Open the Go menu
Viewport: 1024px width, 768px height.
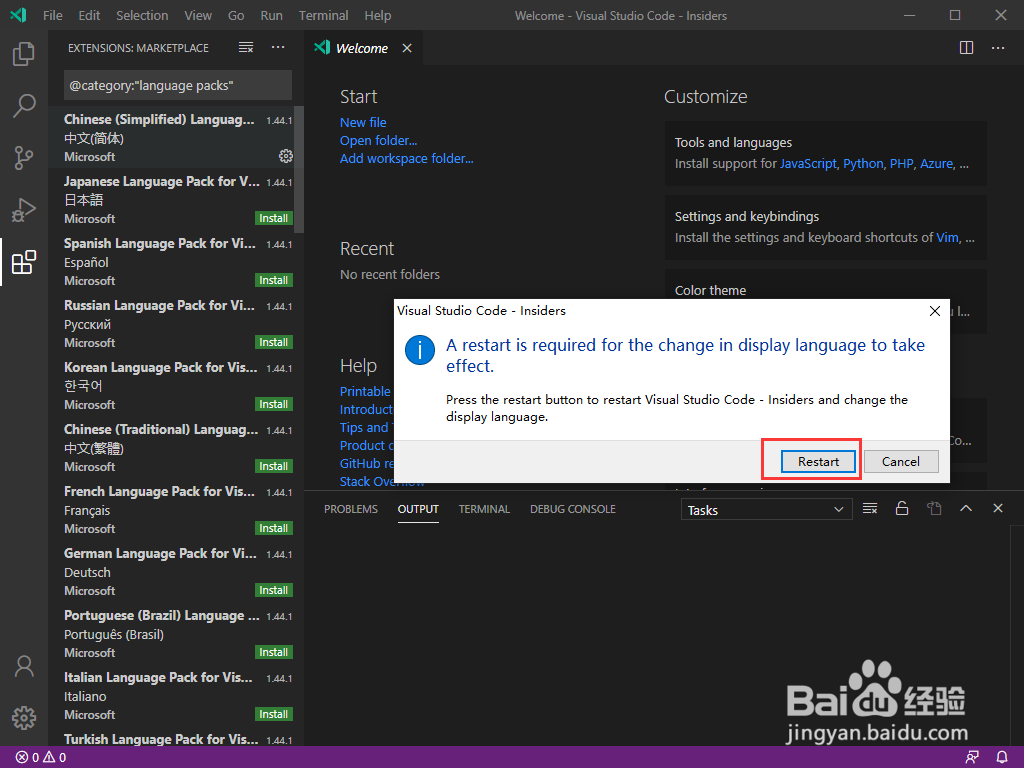pyautogui.click(x=236, y=15)
